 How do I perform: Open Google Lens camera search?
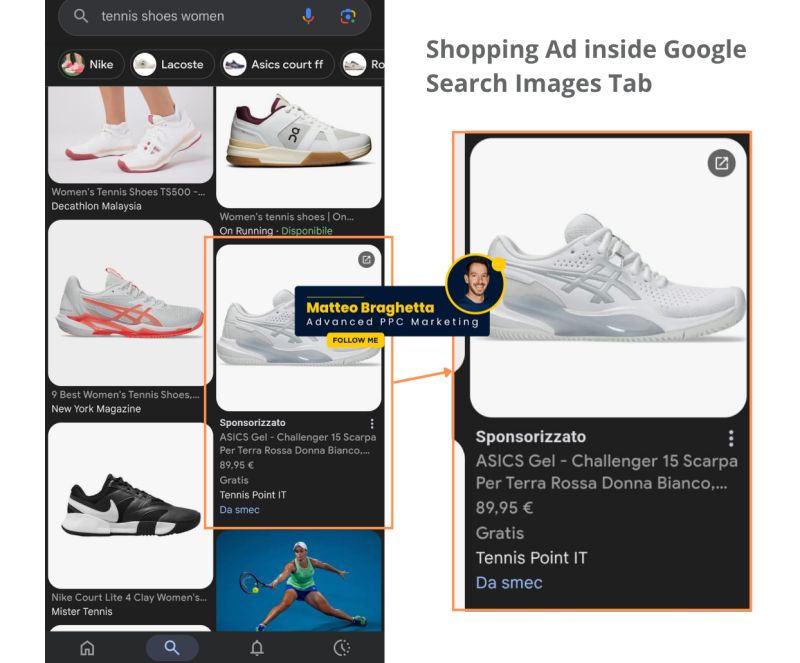(347, 16)
